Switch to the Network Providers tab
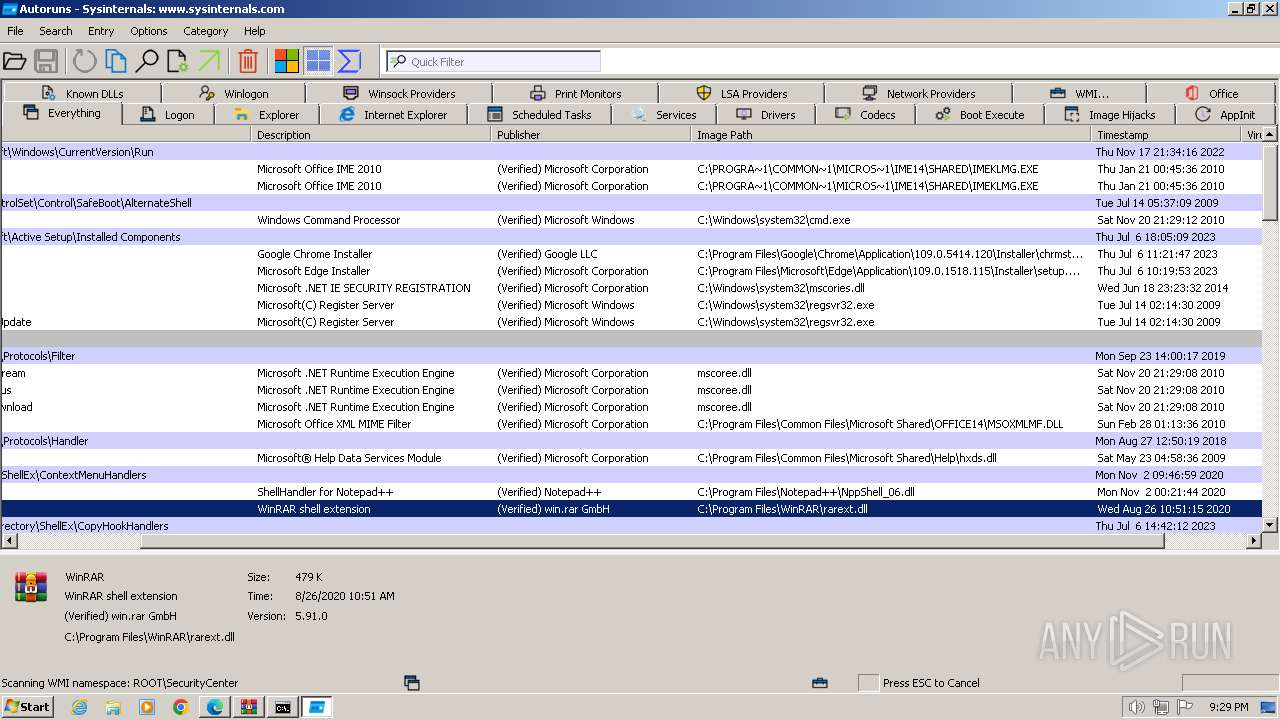Viewport: 1280px width, 720px height. point(918,93)
